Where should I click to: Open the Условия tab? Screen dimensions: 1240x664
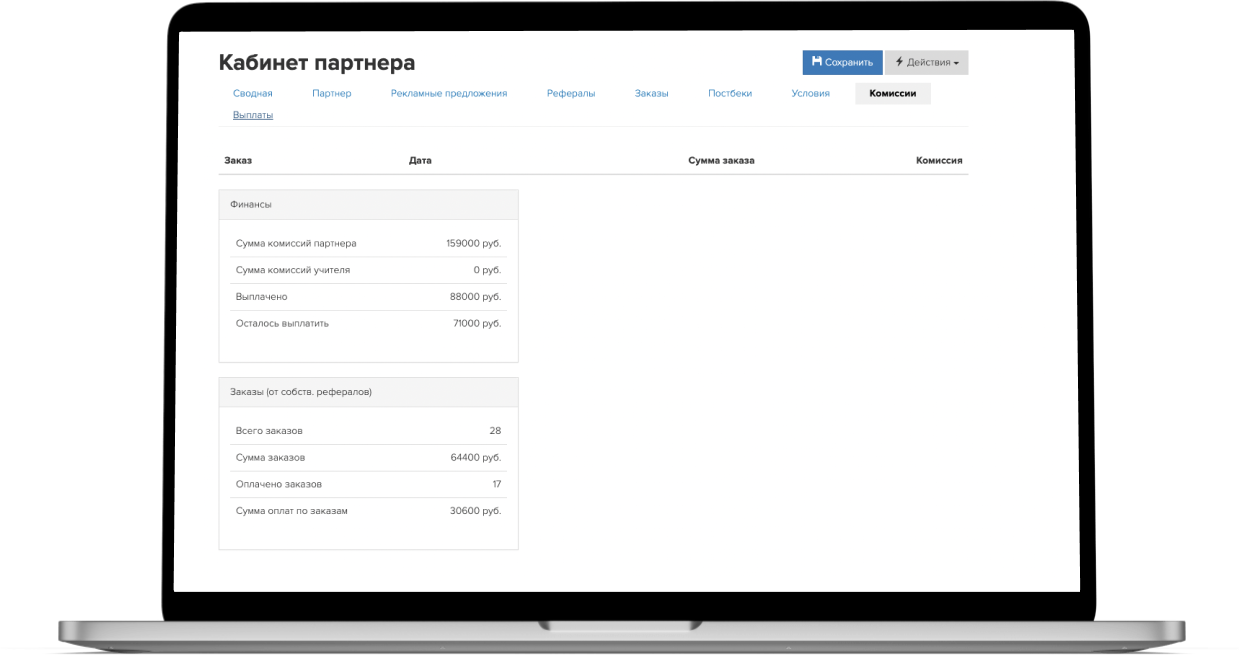click(x=811, y=93)
